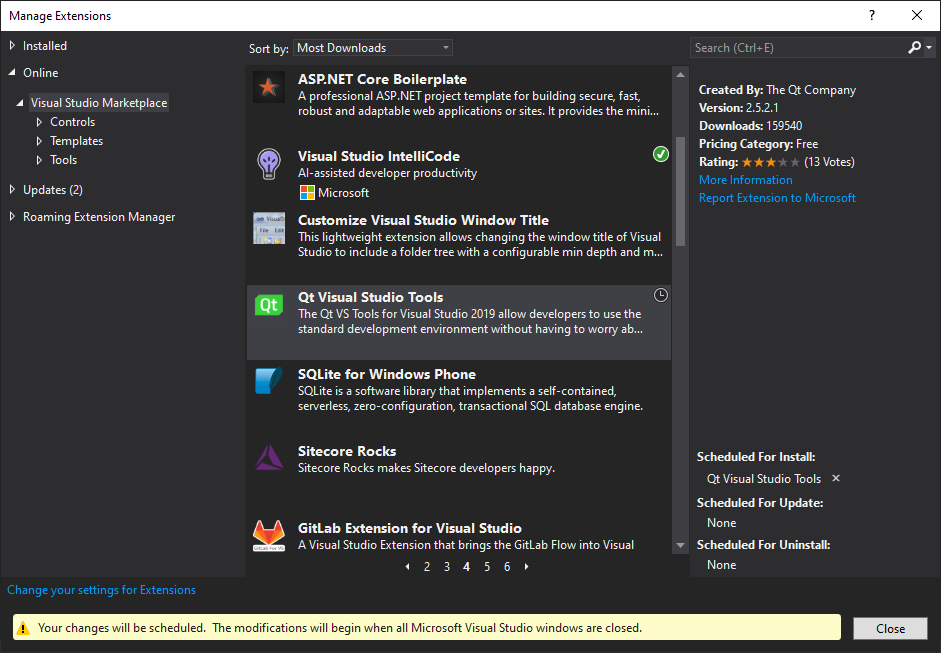Expand the Roaming Extension Manager node
Image resolution: width=941 pixels, height=653 pixels.
pos(12,217)
